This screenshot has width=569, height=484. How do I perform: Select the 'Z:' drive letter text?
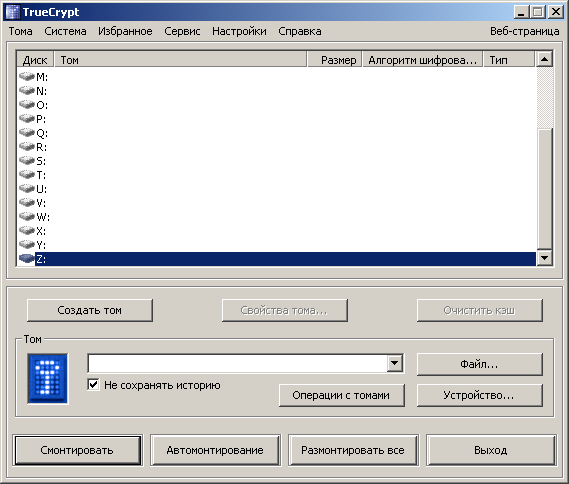click(x=41, y=259)
